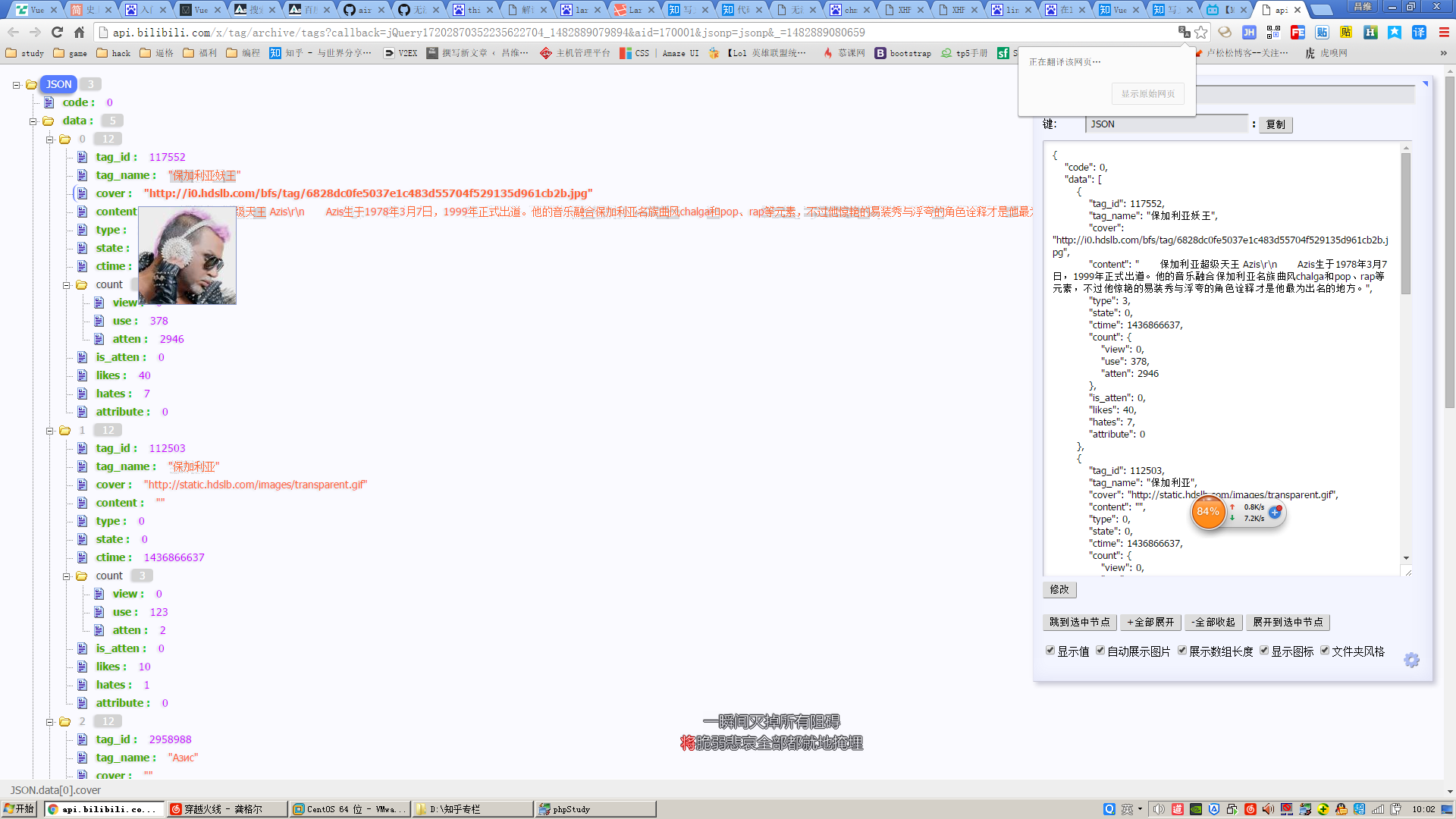Open the translate page icon in address bar

point(1184,32)
